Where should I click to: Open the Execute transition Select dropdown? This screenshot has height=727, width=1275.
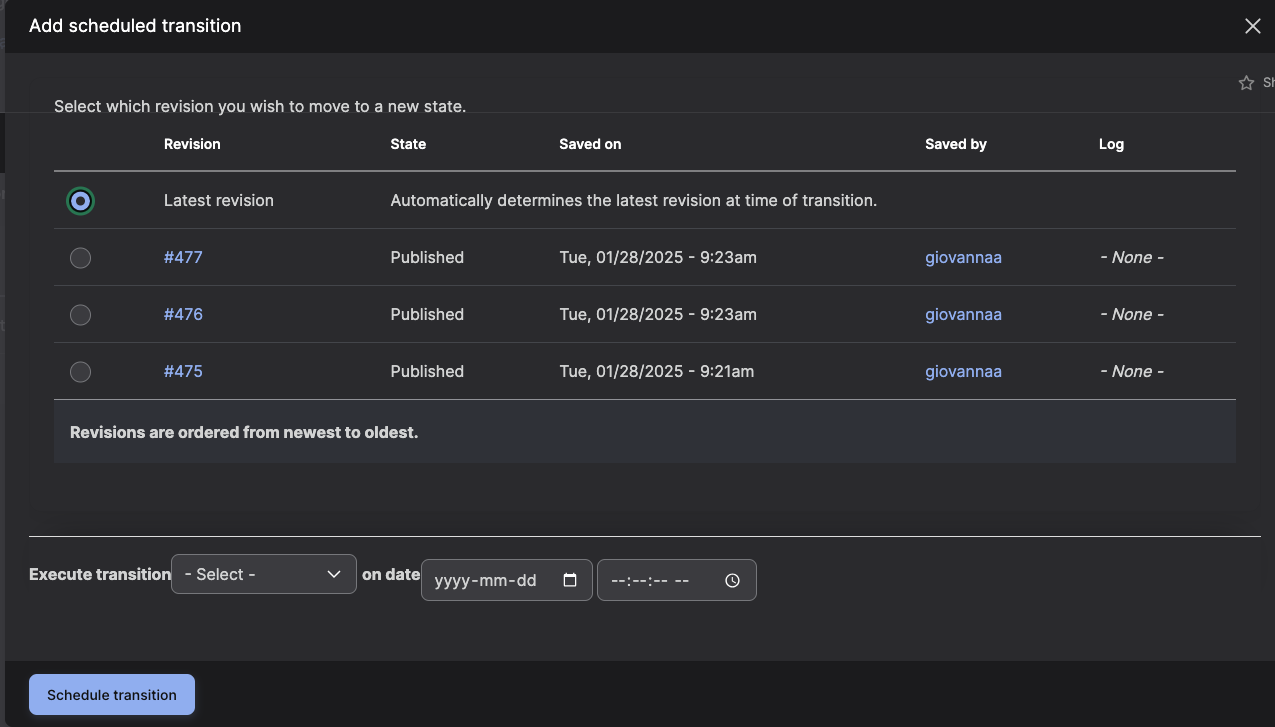pyautogui.click(x=264, y=574)
